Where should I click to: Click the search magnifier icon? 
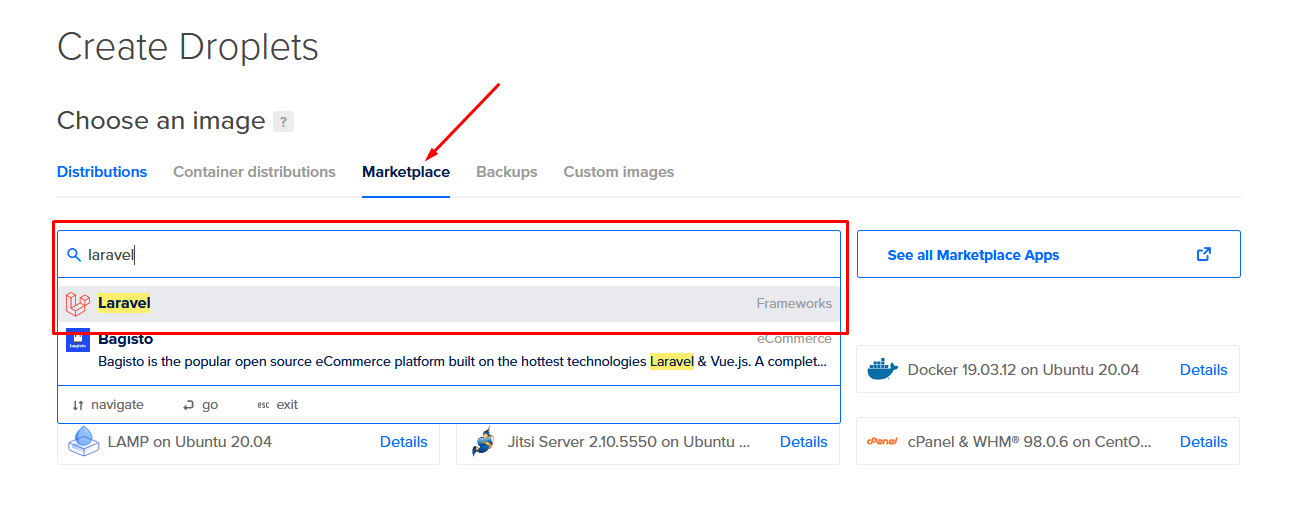click(74, 255)
